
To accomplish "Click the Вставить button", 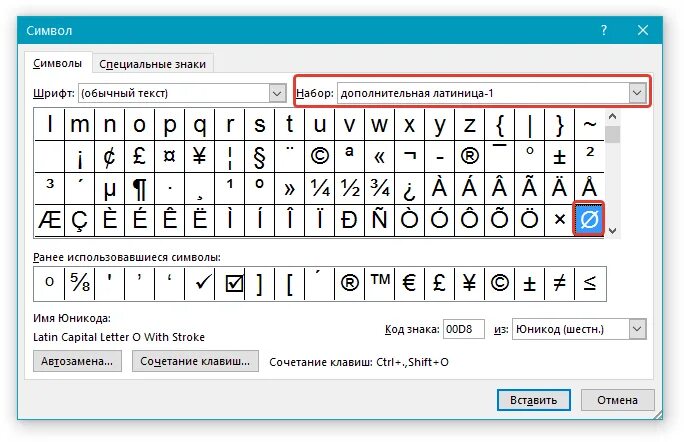I will point(534,400).
